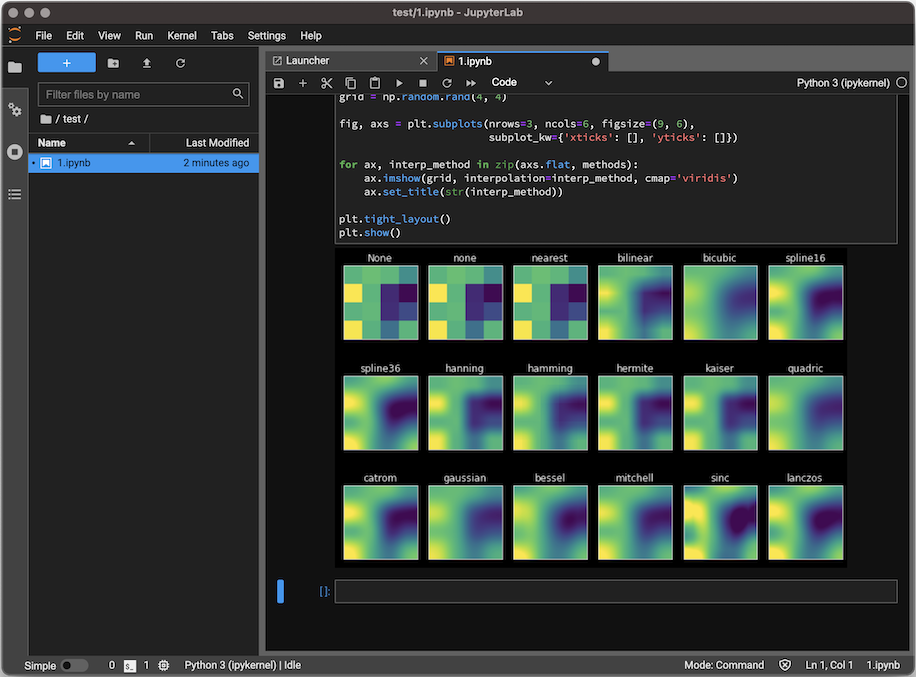Viewport: 916px width, 677px height.
Task: Open the Kernel menu
Action: click(181, 35)
